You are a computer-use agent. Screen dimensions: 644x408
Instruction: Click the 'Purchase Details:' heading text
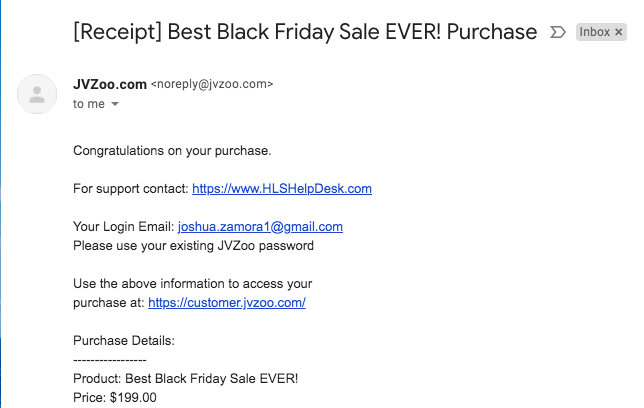pyautogui.click(x=124, y=340)
